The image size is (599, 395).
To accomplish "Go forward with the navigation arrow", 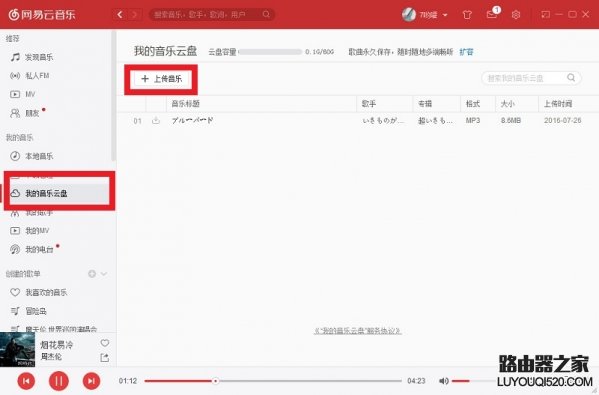I will tap(134, 15).
